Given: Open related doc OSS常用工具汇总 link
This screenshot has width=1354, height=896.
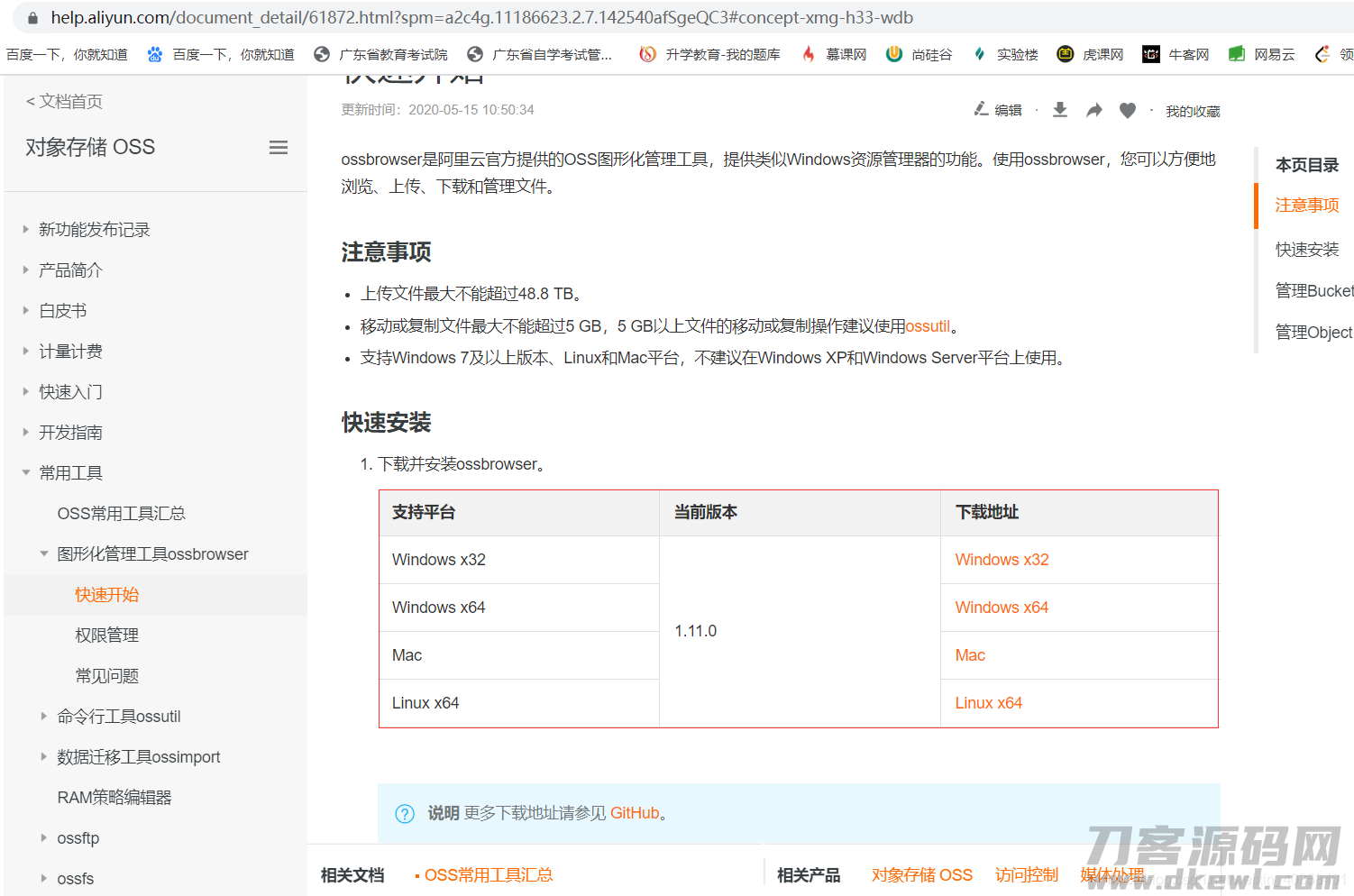Looking at the screenshot, I should pyautogui.click(x=489, y=875).
